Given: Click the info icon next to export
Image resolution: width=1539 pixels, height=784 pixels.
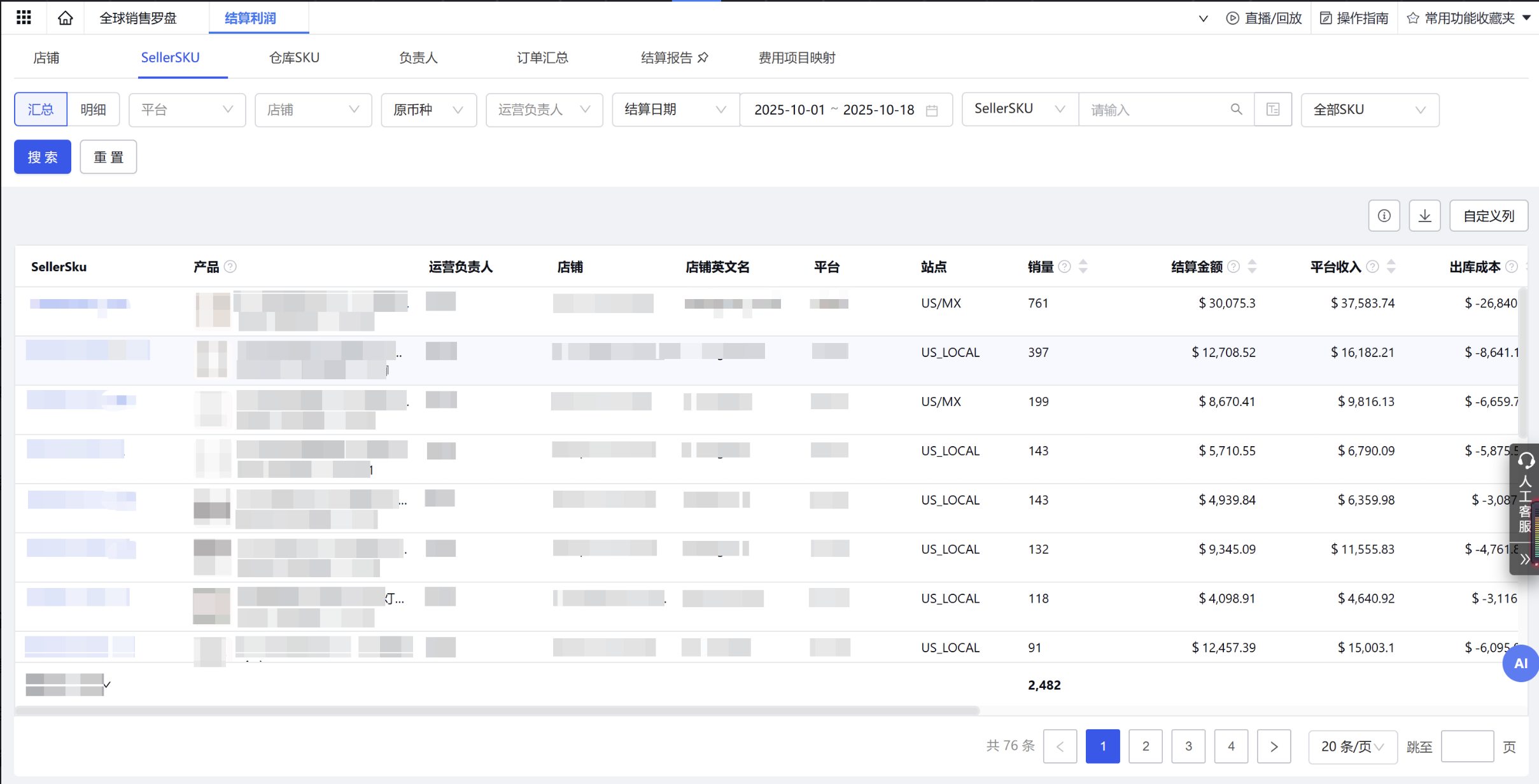Looking at the screenshot, I should [1384, 215].
